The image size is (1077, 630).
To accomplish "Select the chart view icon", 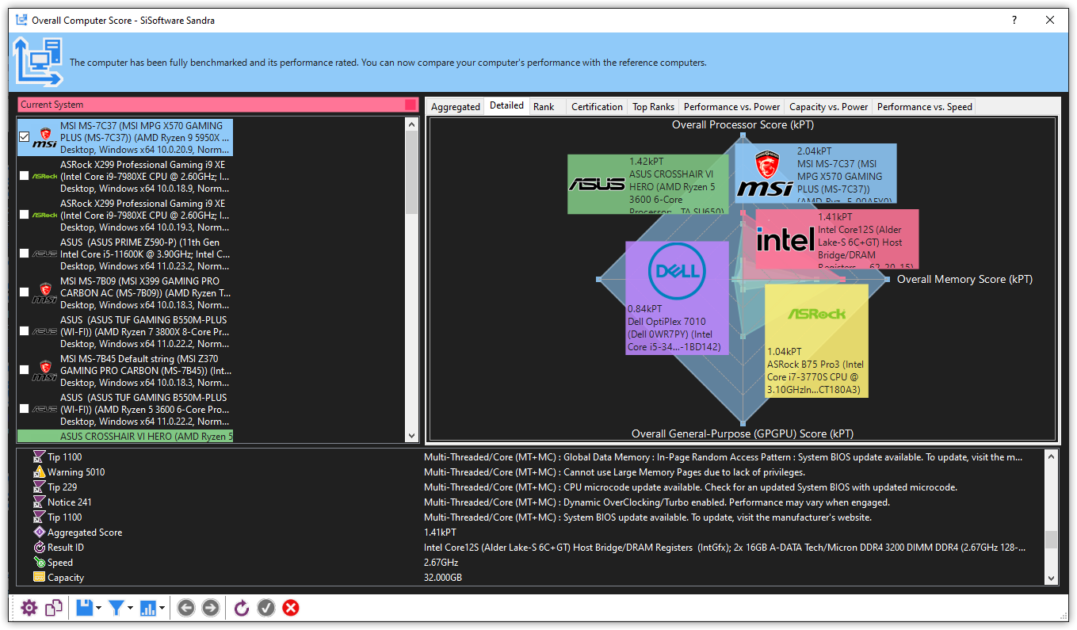I will pos(146,607).
